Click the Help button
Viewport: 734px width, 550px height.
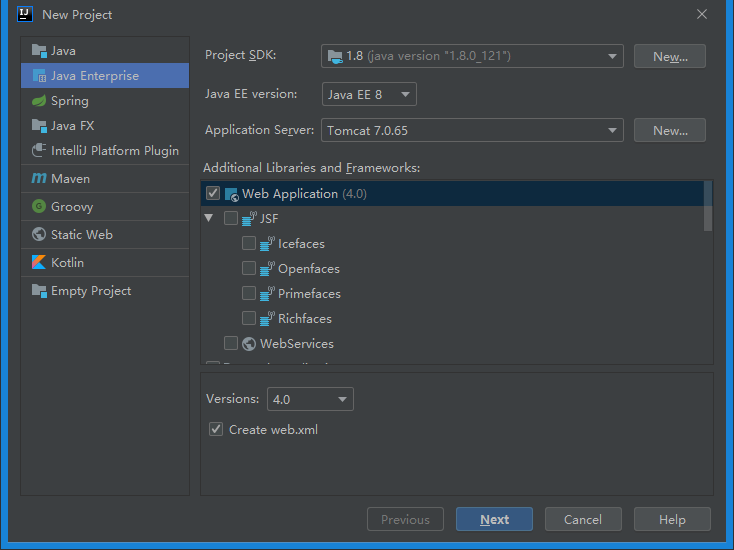point(672,519)
